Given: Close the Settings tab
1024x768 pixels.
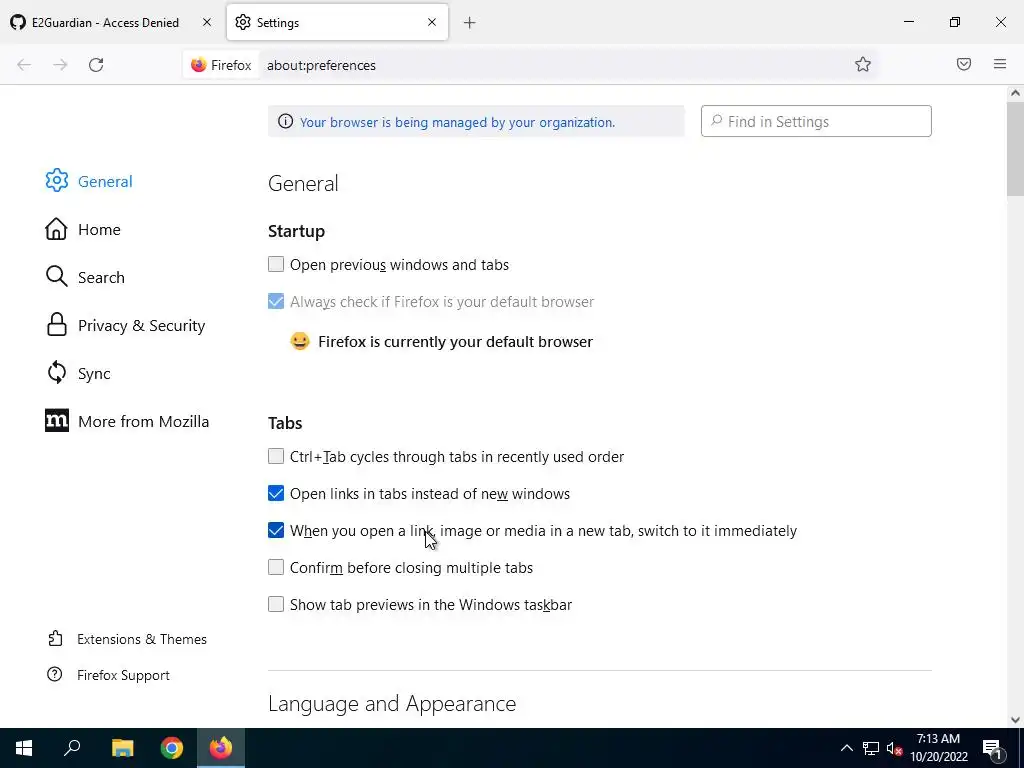Looking at the screenshot, I should (x=432, y=22).
